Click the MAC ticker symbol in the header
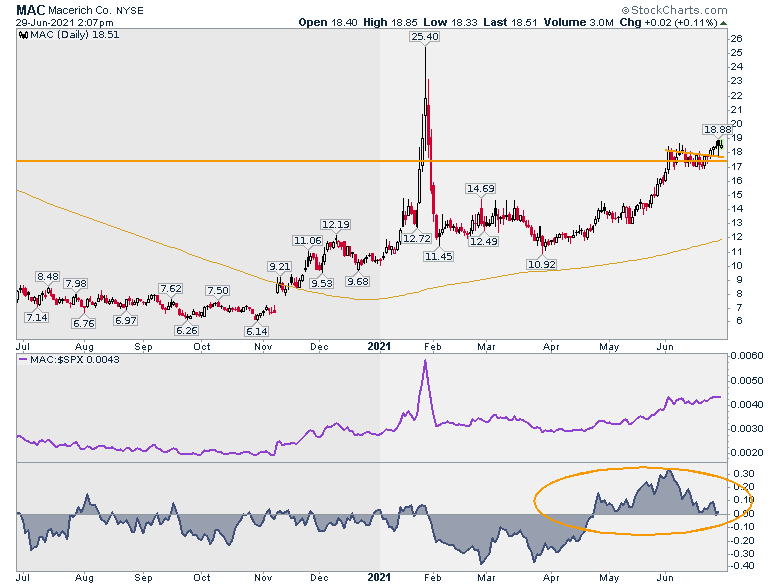Viewport: 780px width, 586px height. [31, 10]
